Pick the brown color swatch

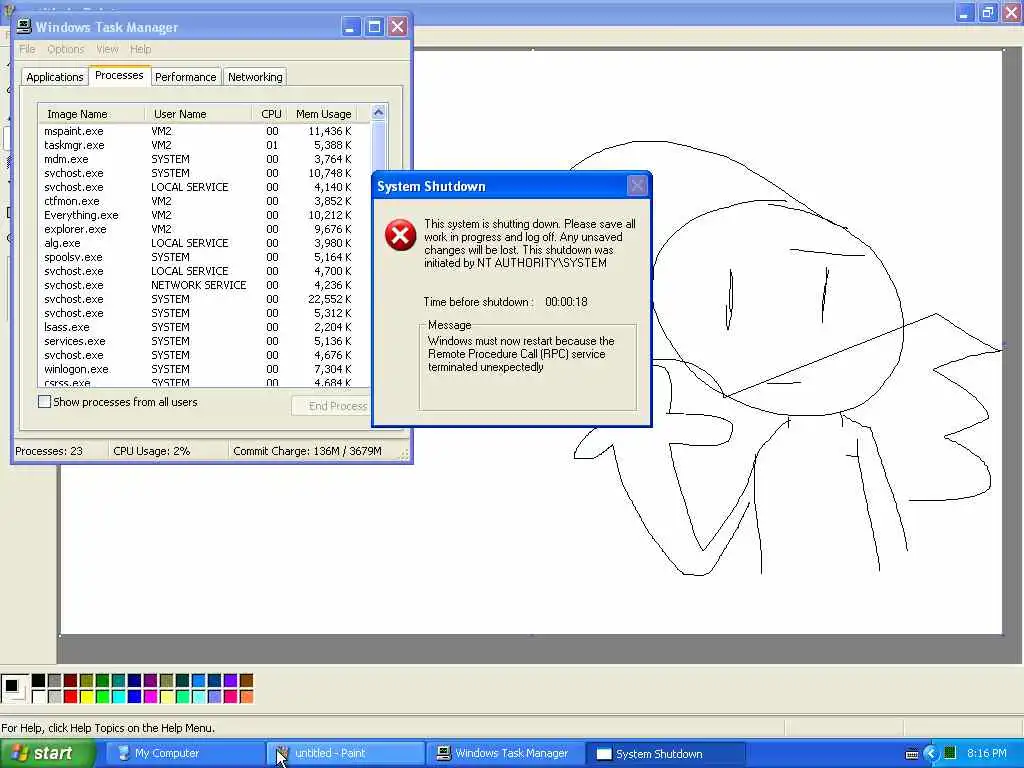246,681
